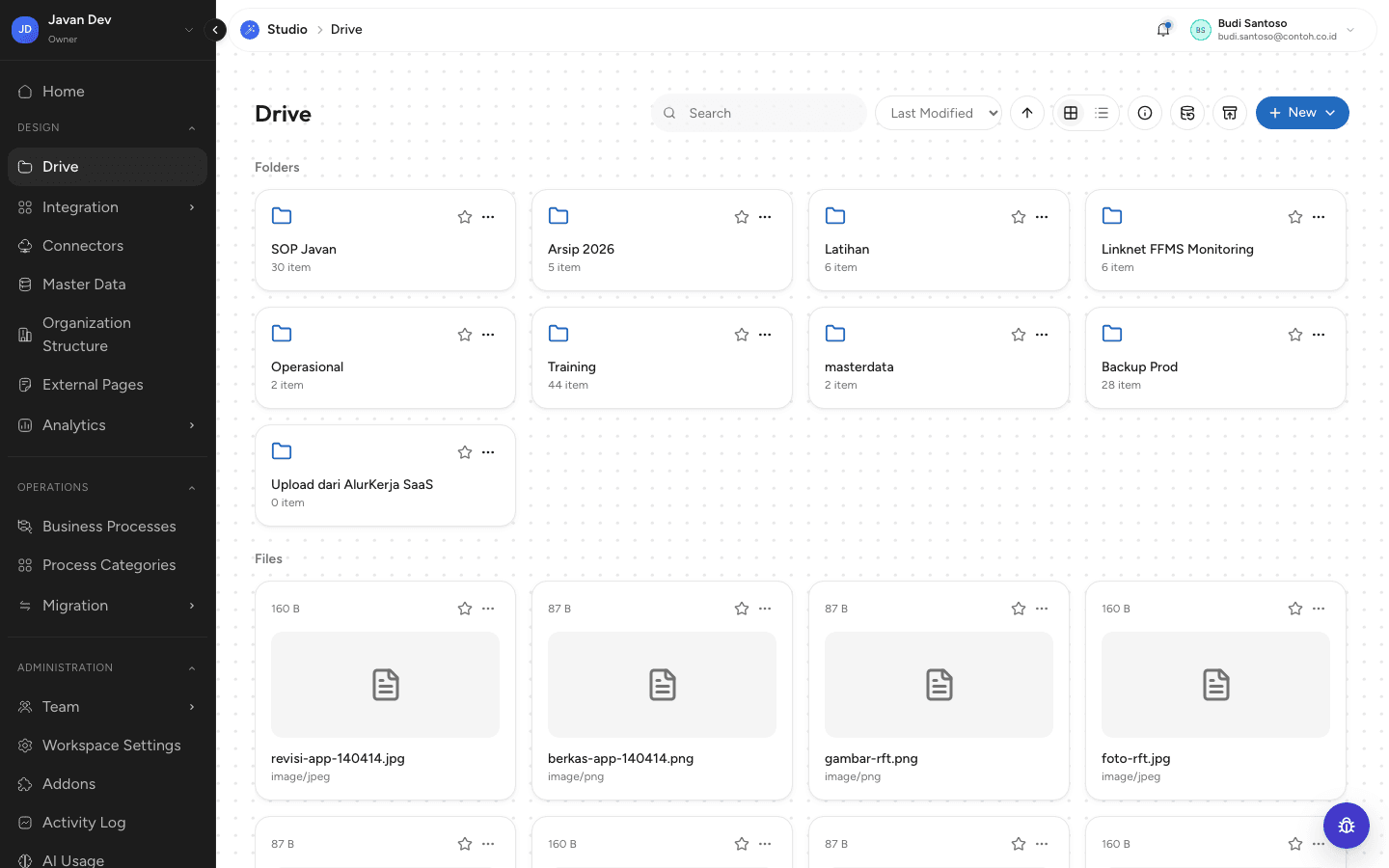Open the info details icon
Screen dimensions: 1389x868
point(1145,113)
